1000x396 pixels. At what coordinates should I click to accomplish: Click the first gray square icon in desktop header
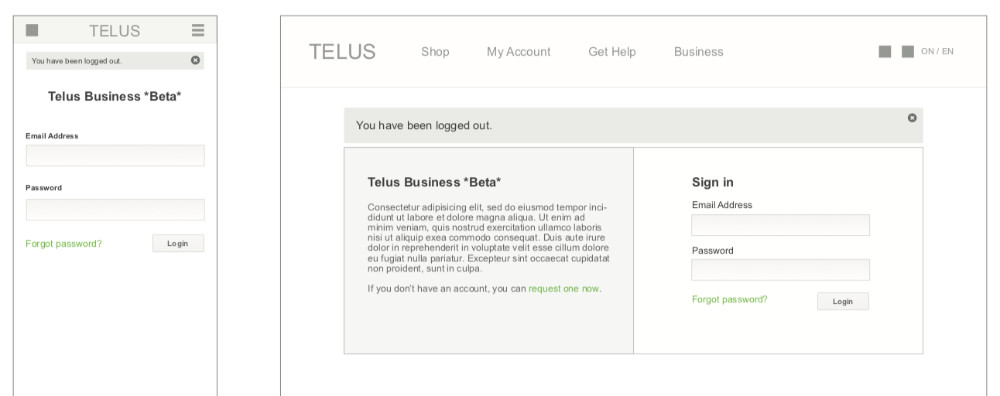(x=885, y=52)
